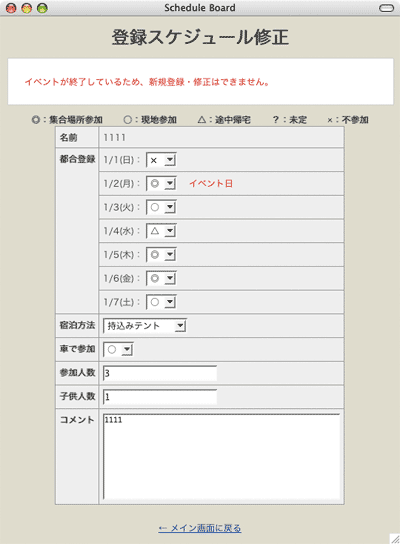Click the red イベント日 label

click(211, 184)
